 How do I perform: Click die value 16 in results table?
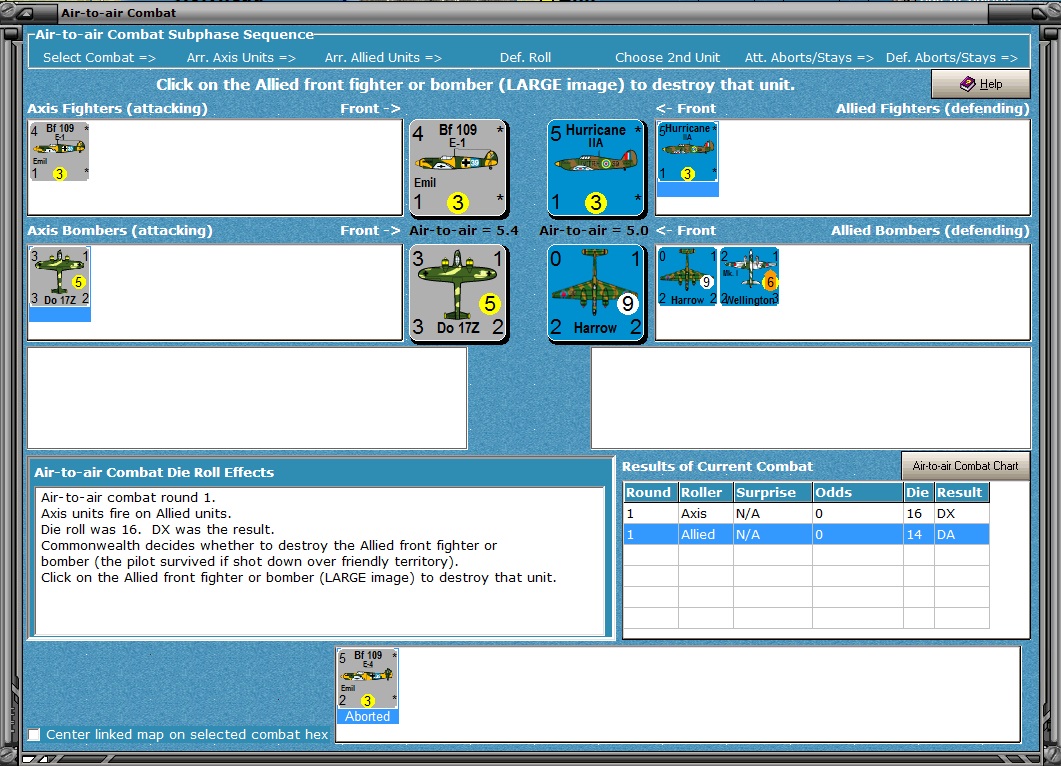(918, 514)
